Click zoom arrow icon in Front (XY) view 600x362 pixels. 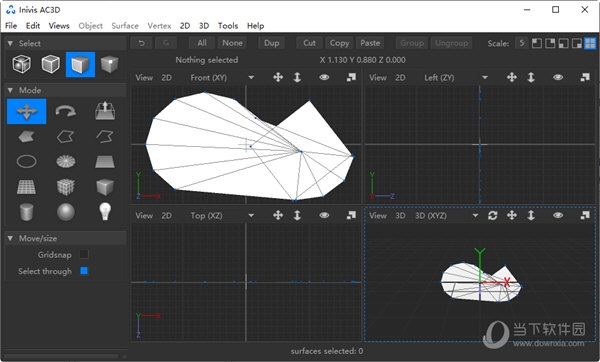pos(297,77)
